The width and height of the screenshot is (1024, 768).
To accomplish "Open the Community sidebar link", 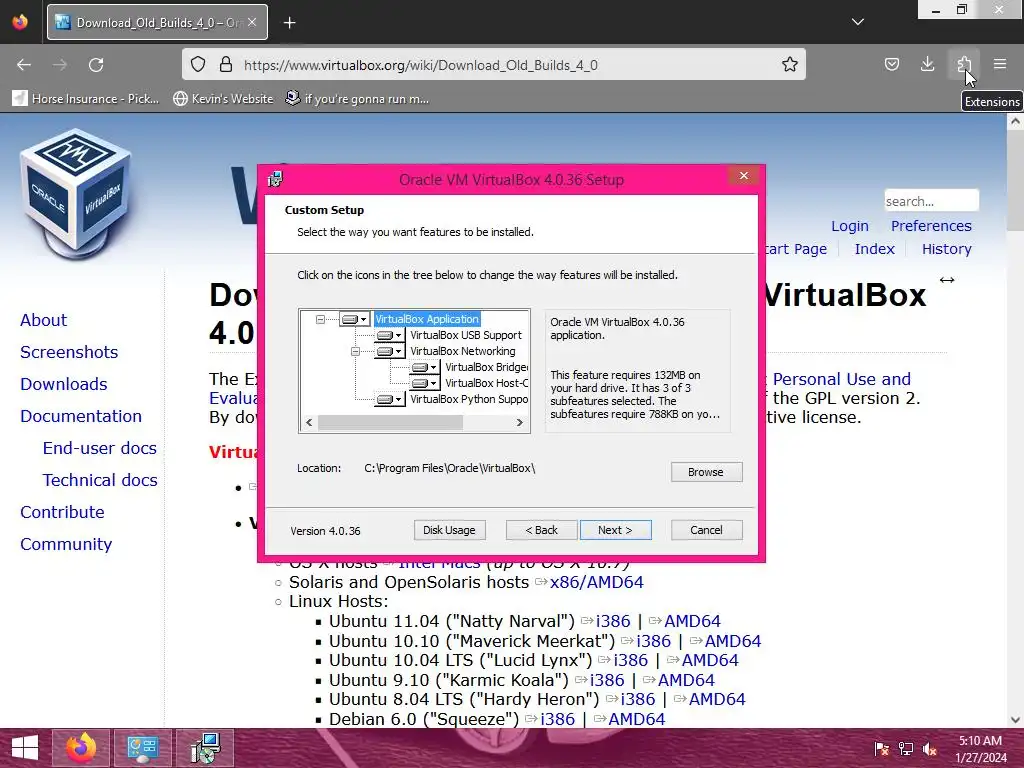I will point(66,544).
